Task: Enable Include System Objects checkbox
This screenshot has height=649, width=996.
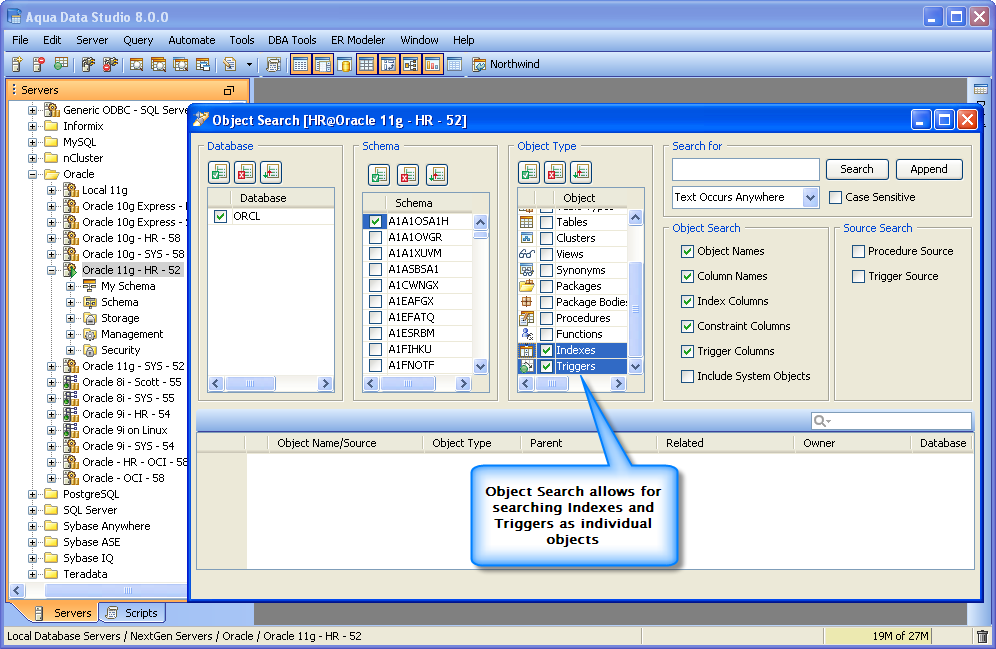Action: [687, 377]
